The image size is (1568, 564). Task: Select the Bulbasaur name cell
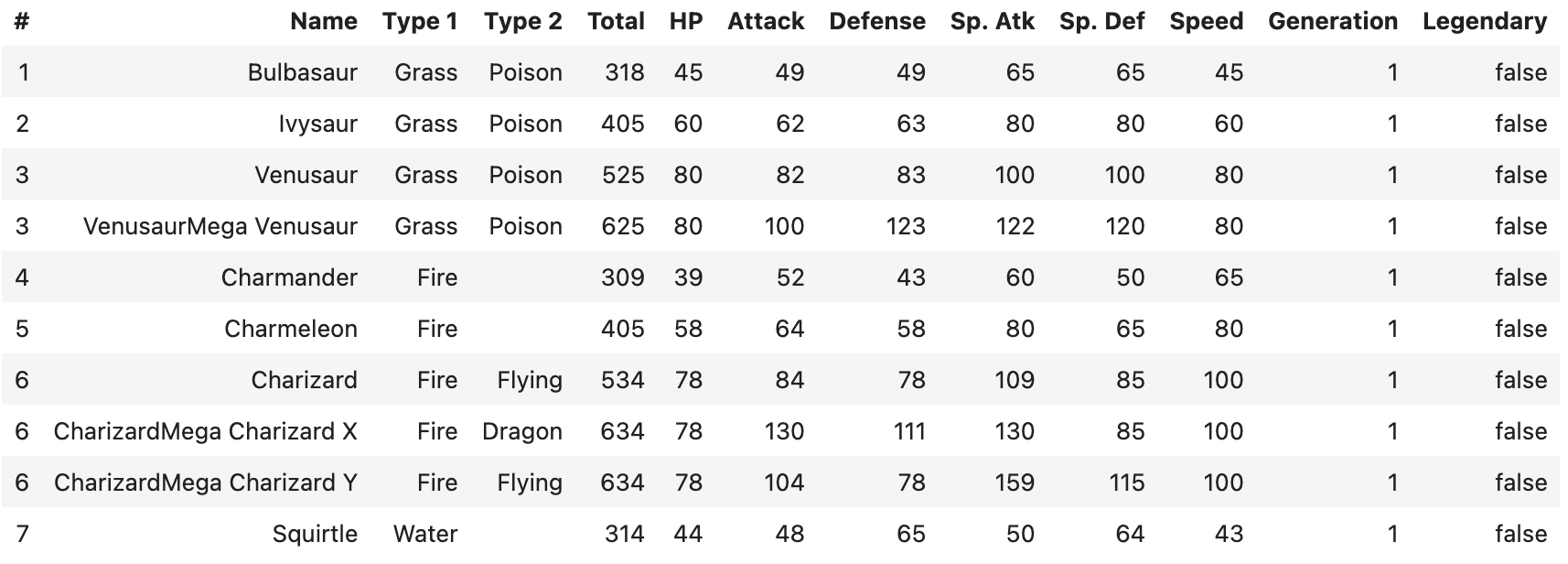pos(302,72)
